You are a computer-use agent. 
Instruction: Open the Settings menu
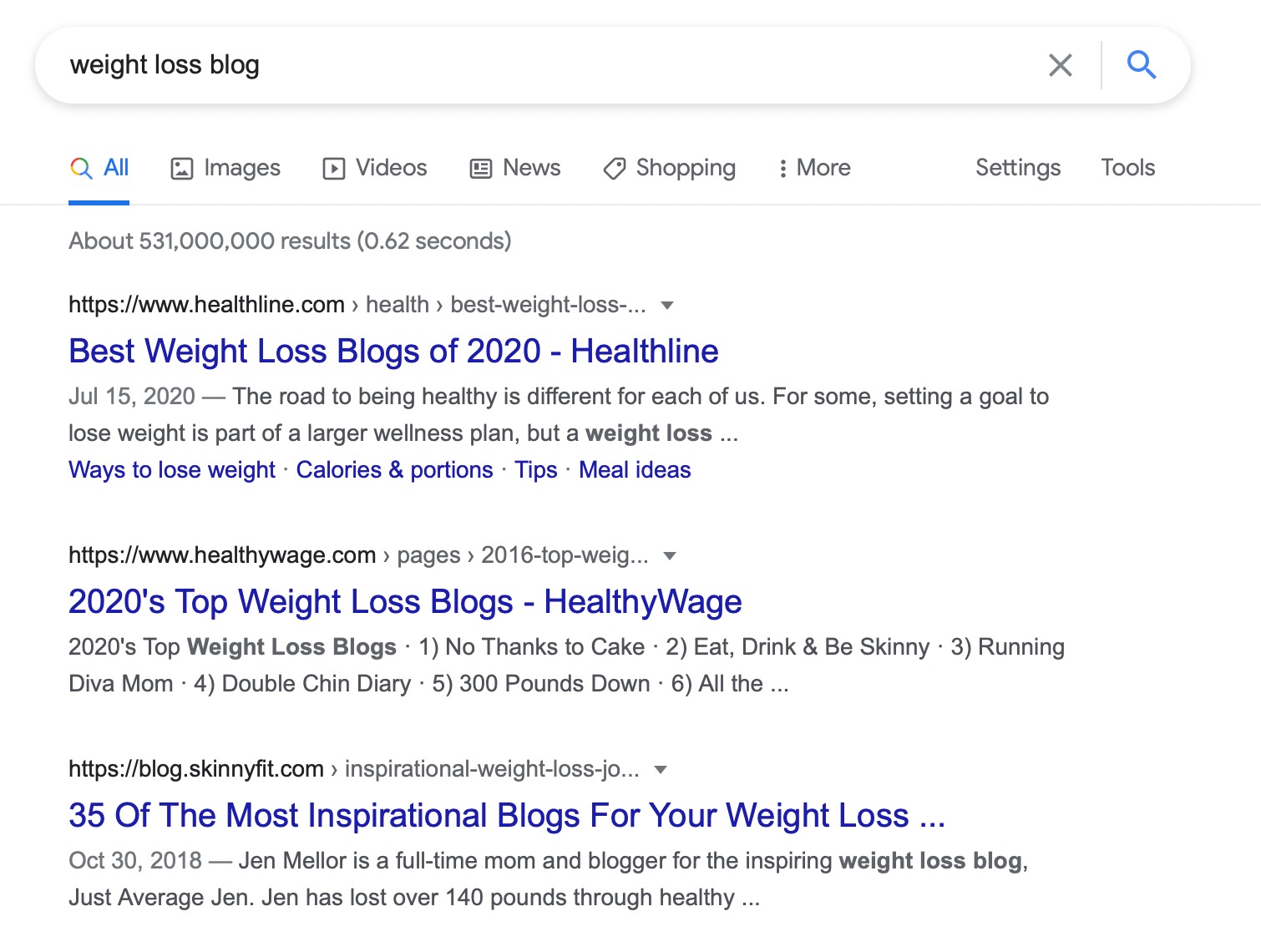(x=1018, y=168)
